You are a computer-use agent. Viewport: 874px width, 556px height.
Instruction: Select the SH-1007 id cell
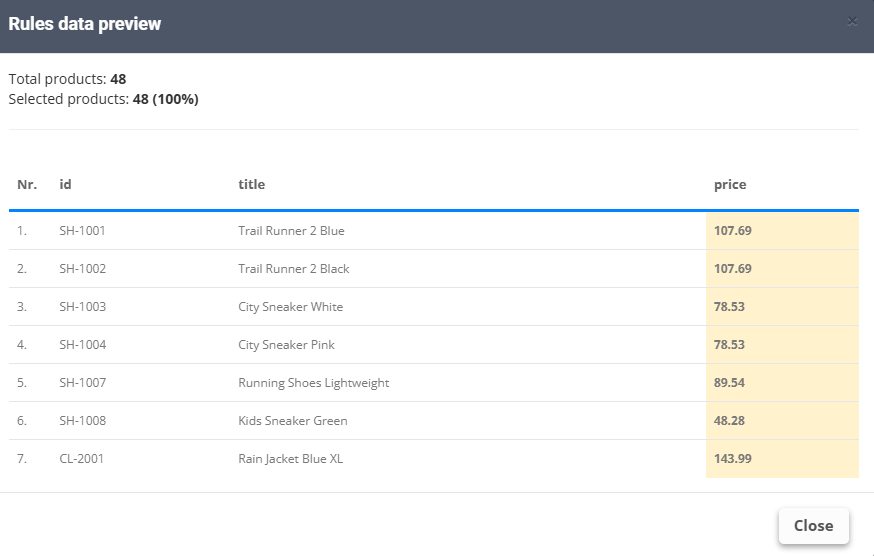click(82, 383)
